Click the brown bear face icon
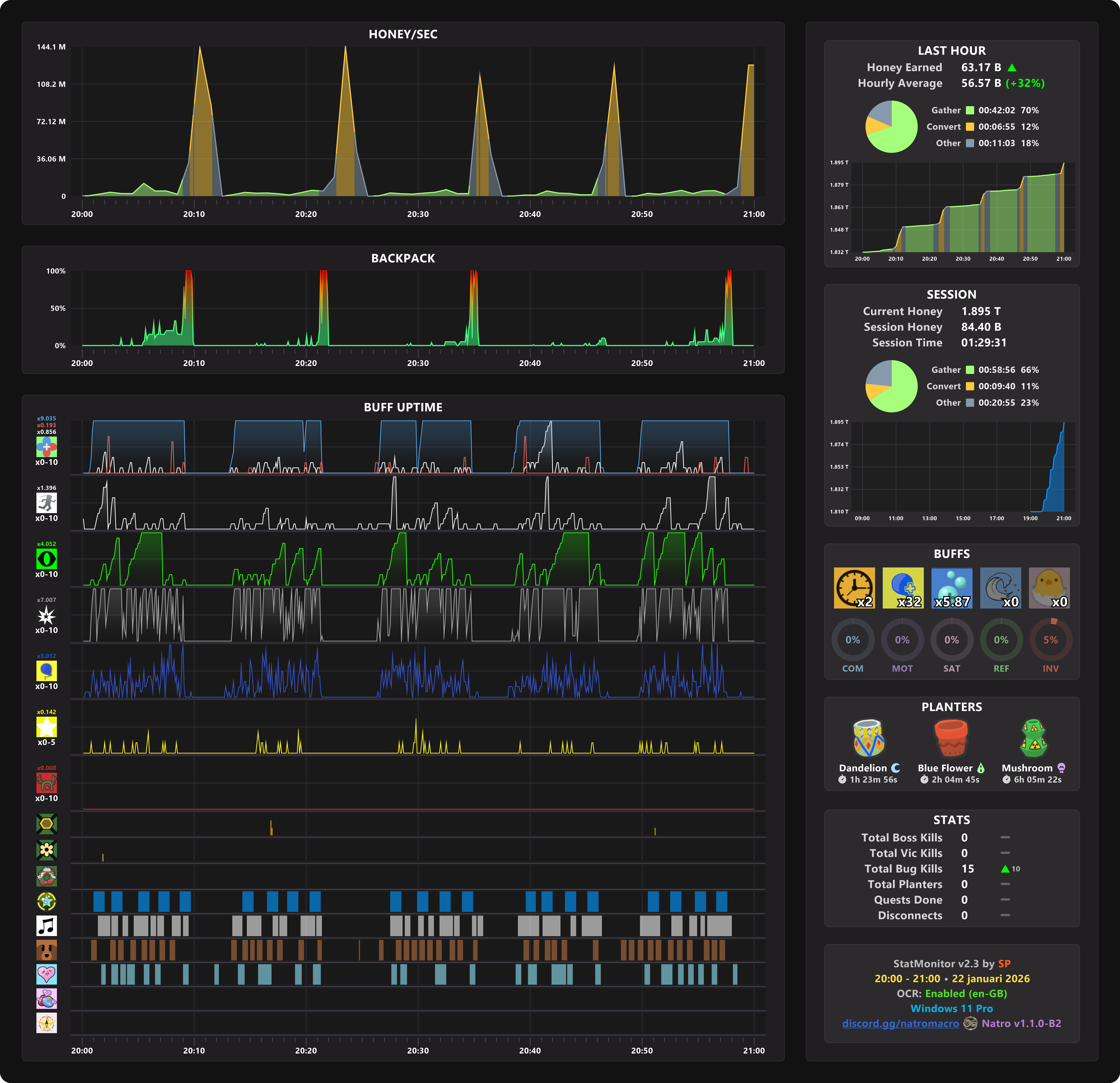Image resolution: width=1120 pixels, height=1083 pixels. click(46, 950)
